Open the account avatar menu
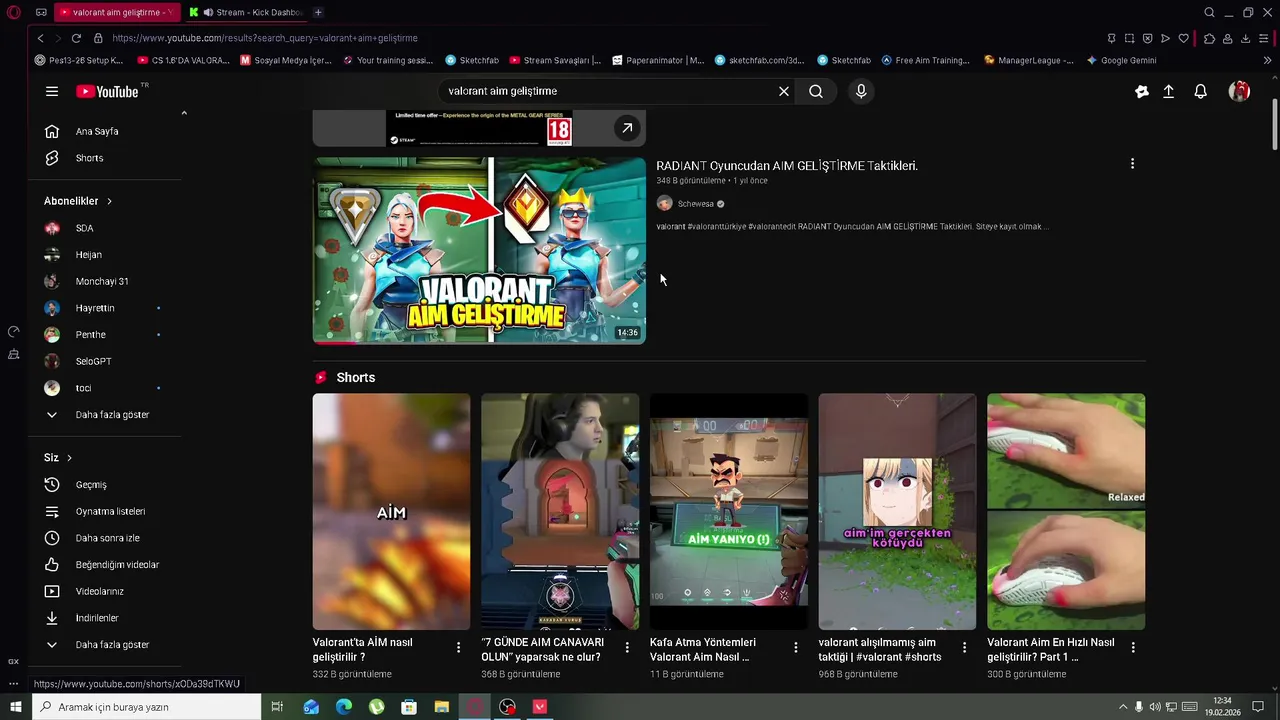1280x720 pixels. 1239,91
